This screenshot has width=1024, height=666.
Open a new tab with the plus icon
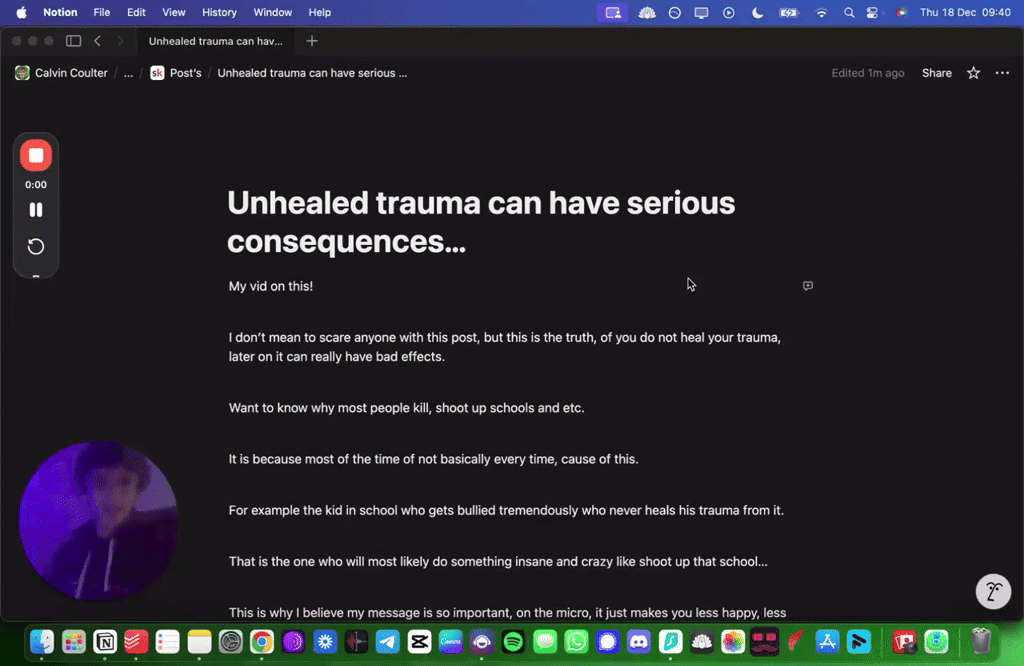(314, 41)
